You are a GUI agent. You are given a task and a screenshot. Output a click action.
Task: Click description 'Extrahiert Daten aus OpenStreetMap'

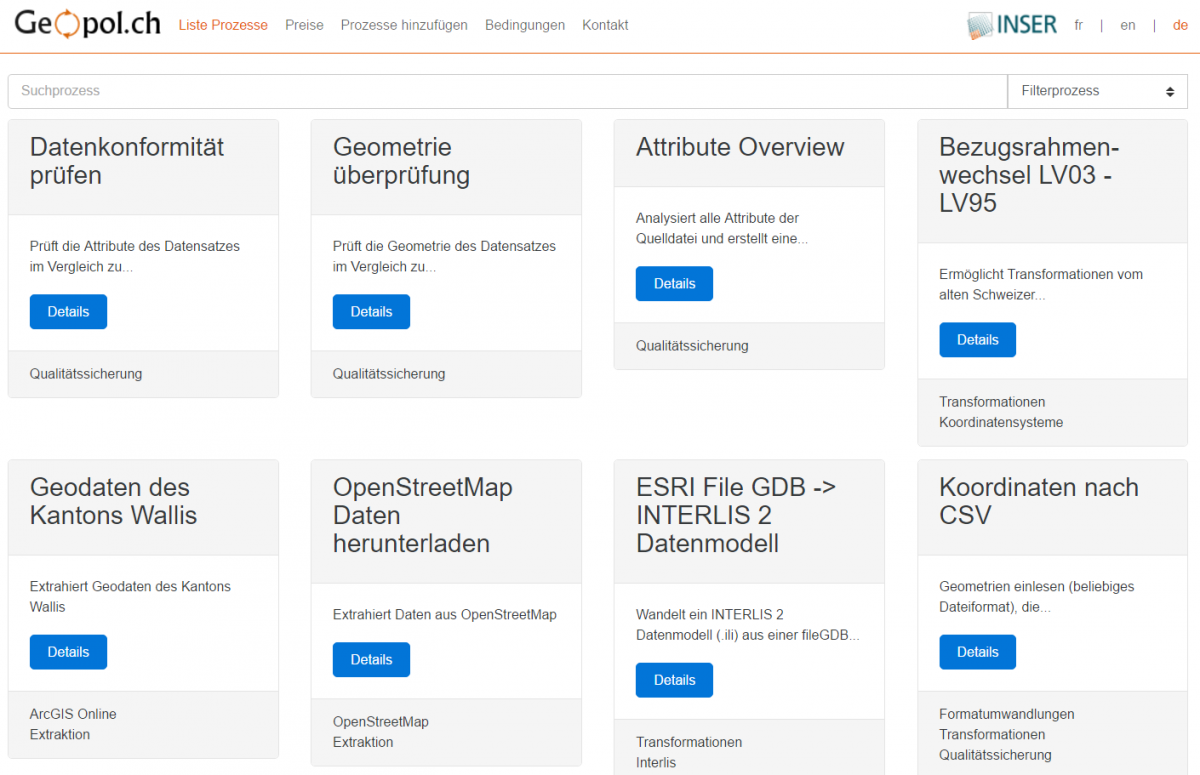pos(445,615)
